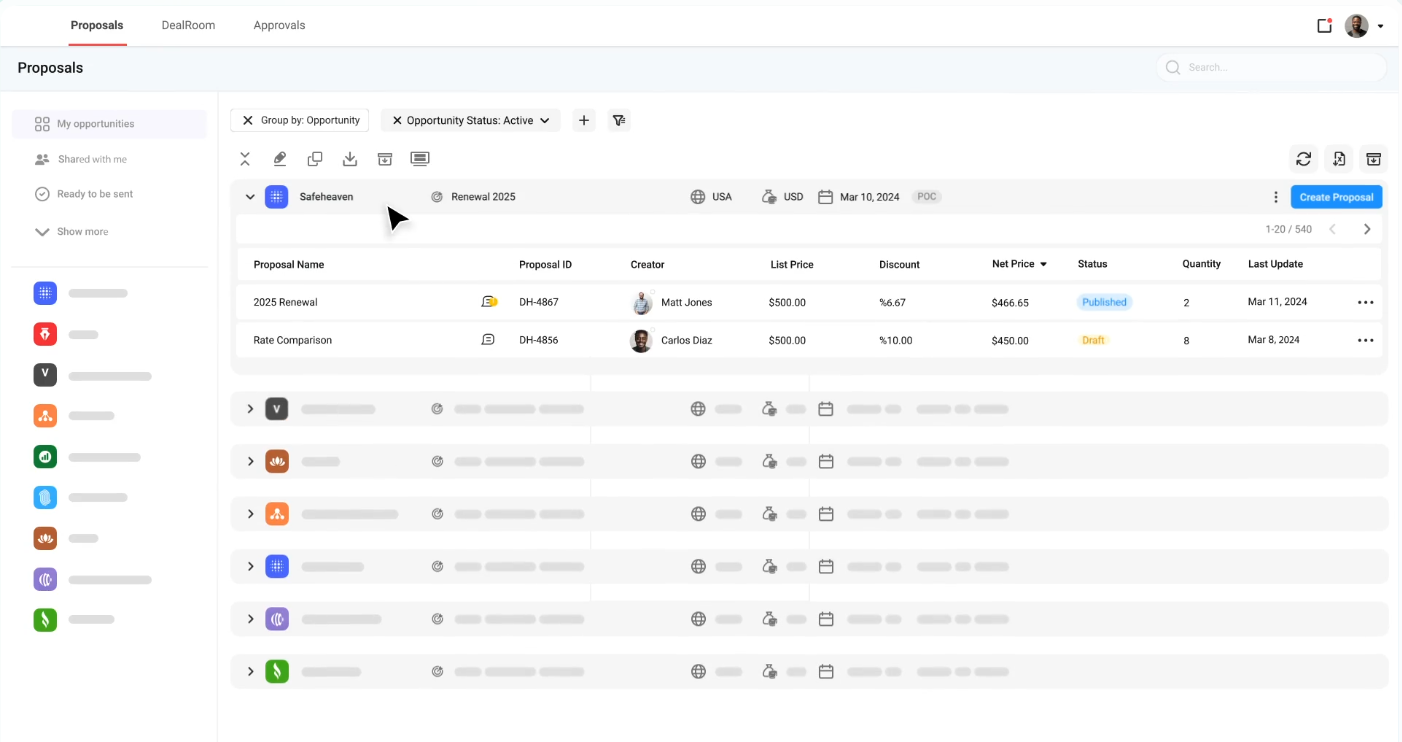The height and width of the screenshot is (742, 1402).
Task: Go to the previous page of proposals
Action: [x=1332, y=229]
